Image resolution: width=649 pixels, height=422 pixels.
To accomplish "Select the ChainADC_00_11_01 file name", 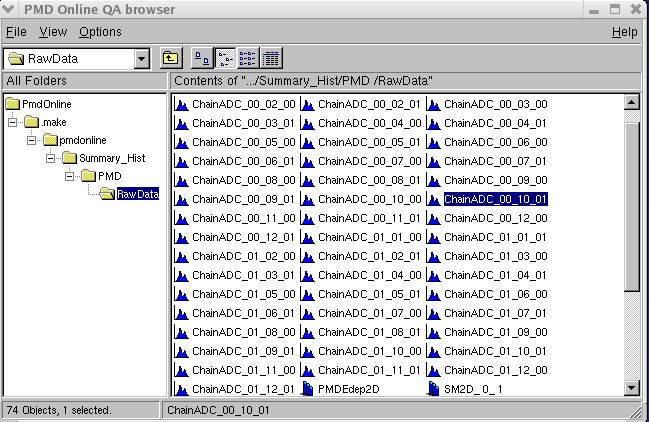I will (x=369, y=218).
